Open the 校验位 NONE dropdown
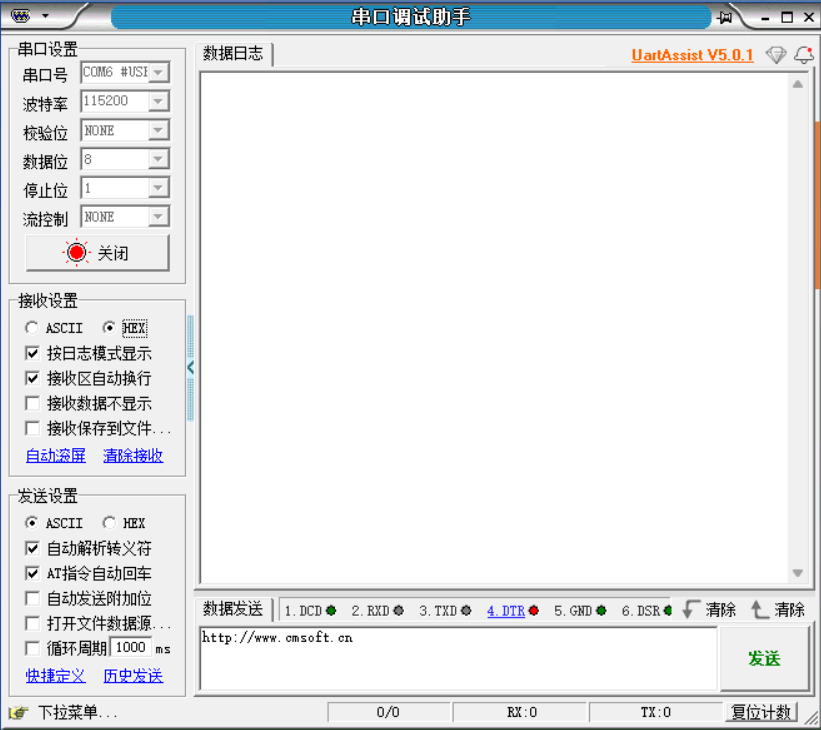Screen dimensions: 821x730 158,130
